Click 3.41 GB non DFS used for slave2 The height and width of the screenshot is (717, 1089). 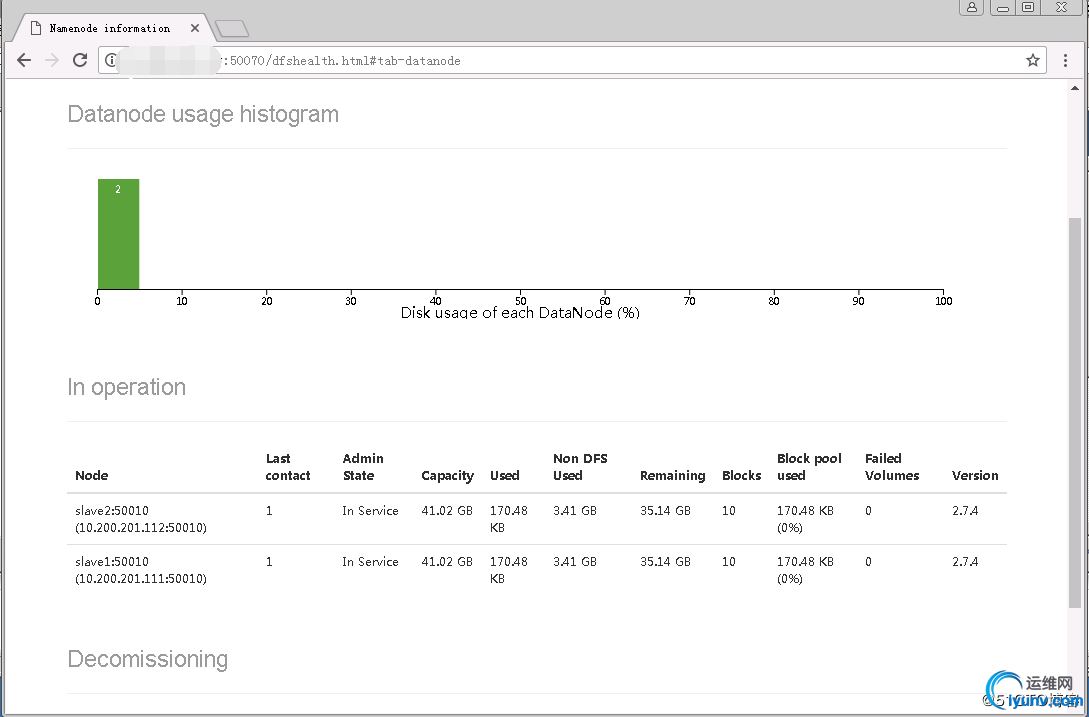click(574, 511)
